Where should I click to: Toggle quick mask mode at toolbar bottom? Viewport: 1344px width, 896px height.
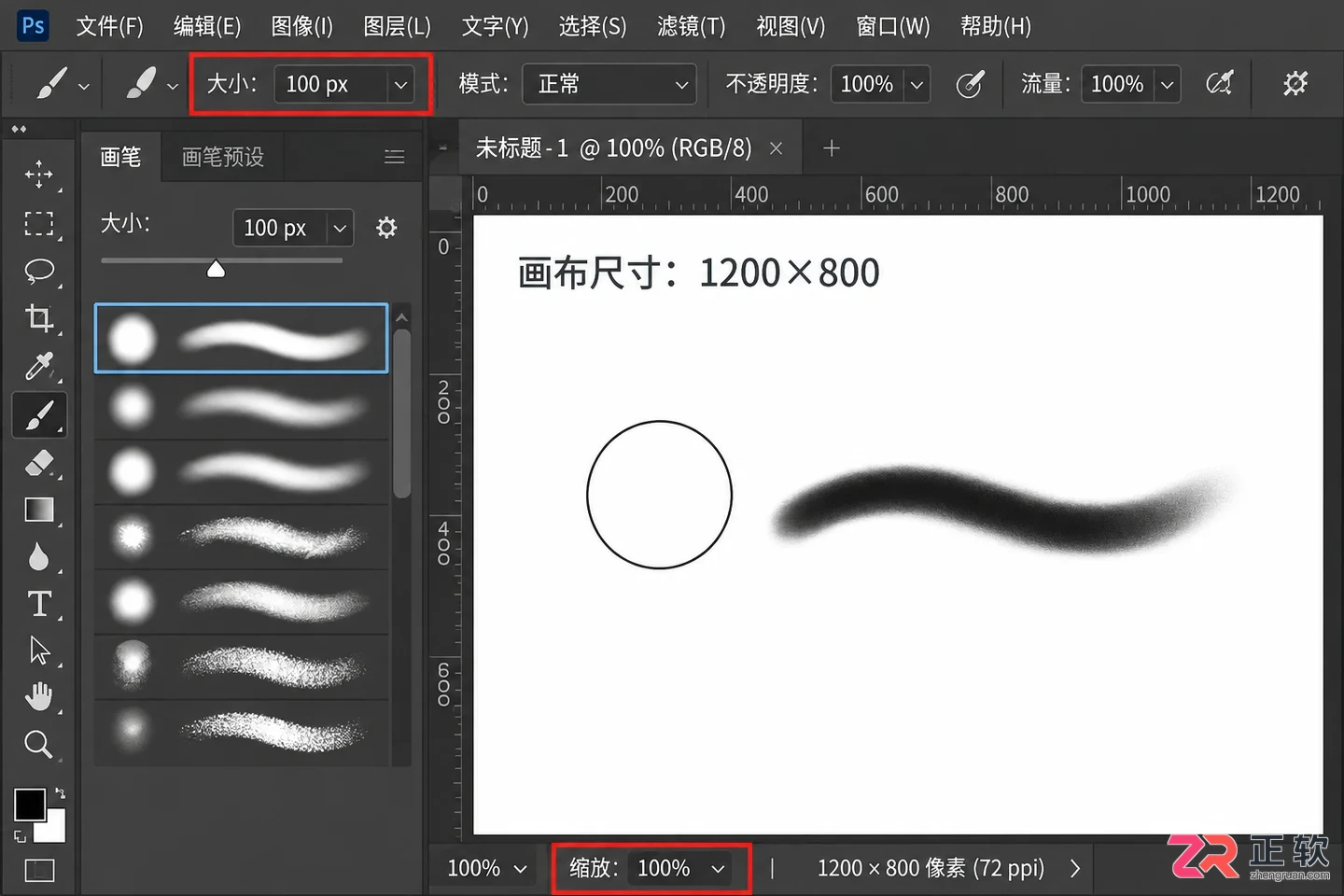pos(39,870)
